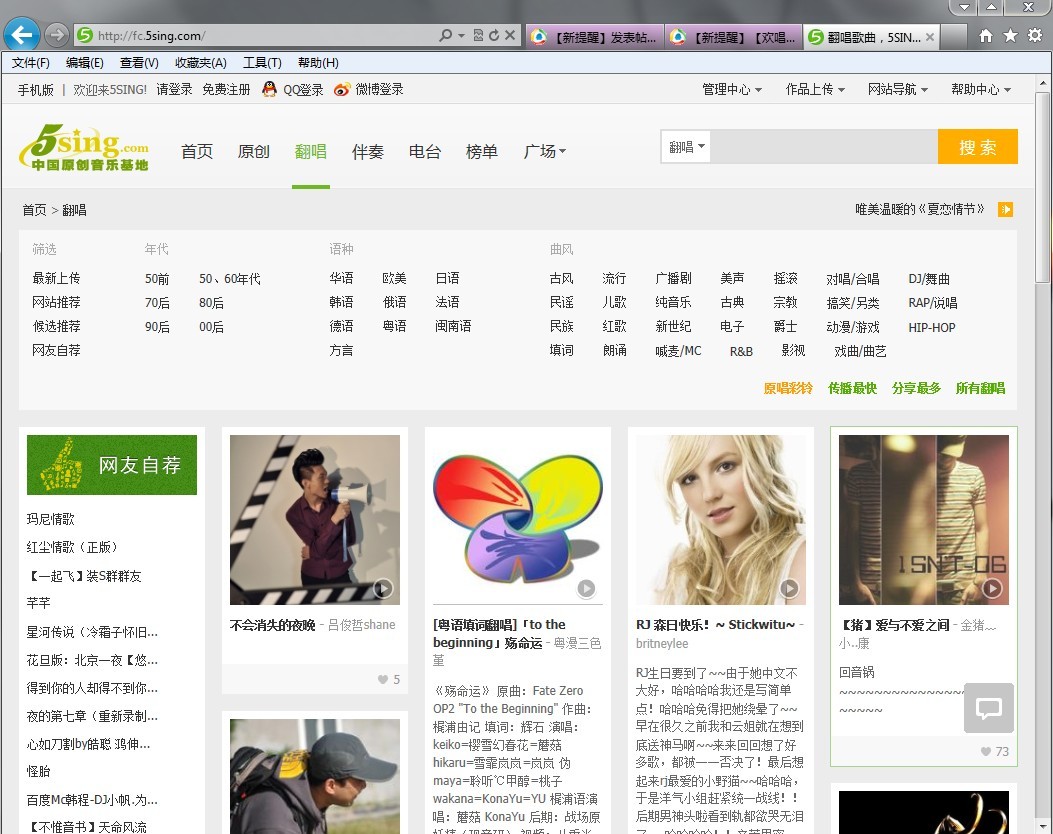Click the search magnifier in address bar

[445, 36]
